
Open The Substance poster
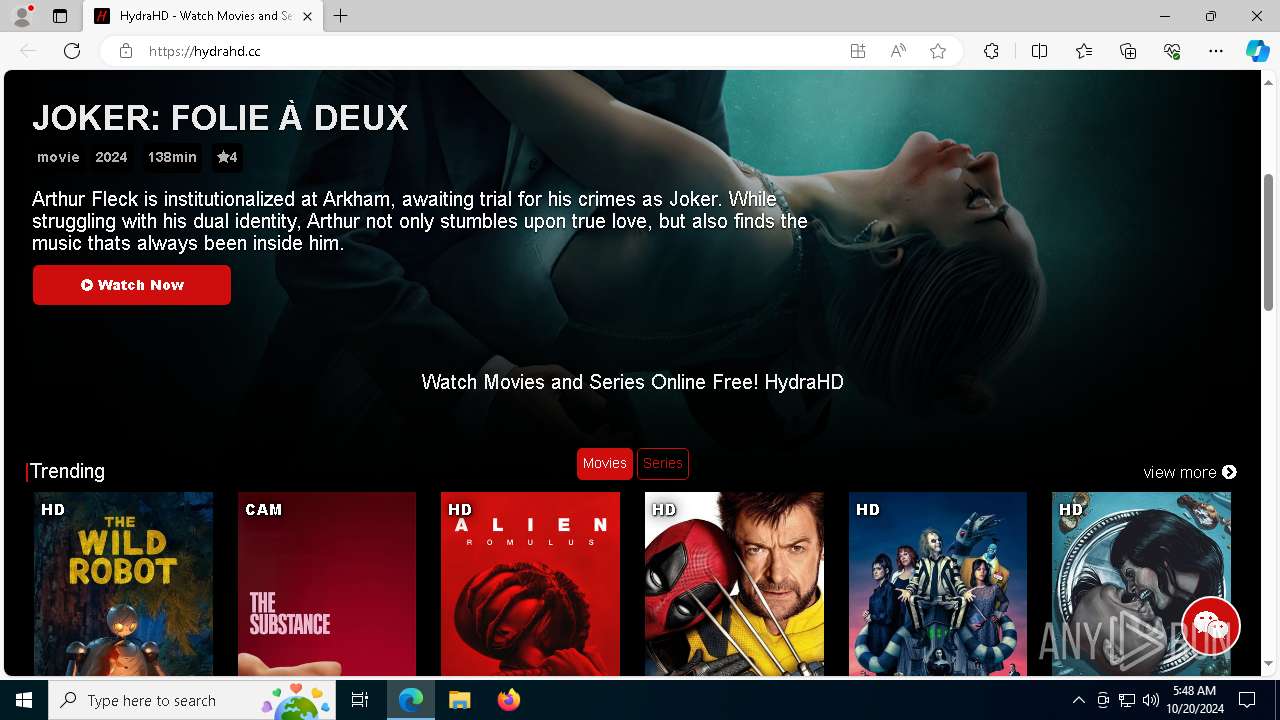327,584
